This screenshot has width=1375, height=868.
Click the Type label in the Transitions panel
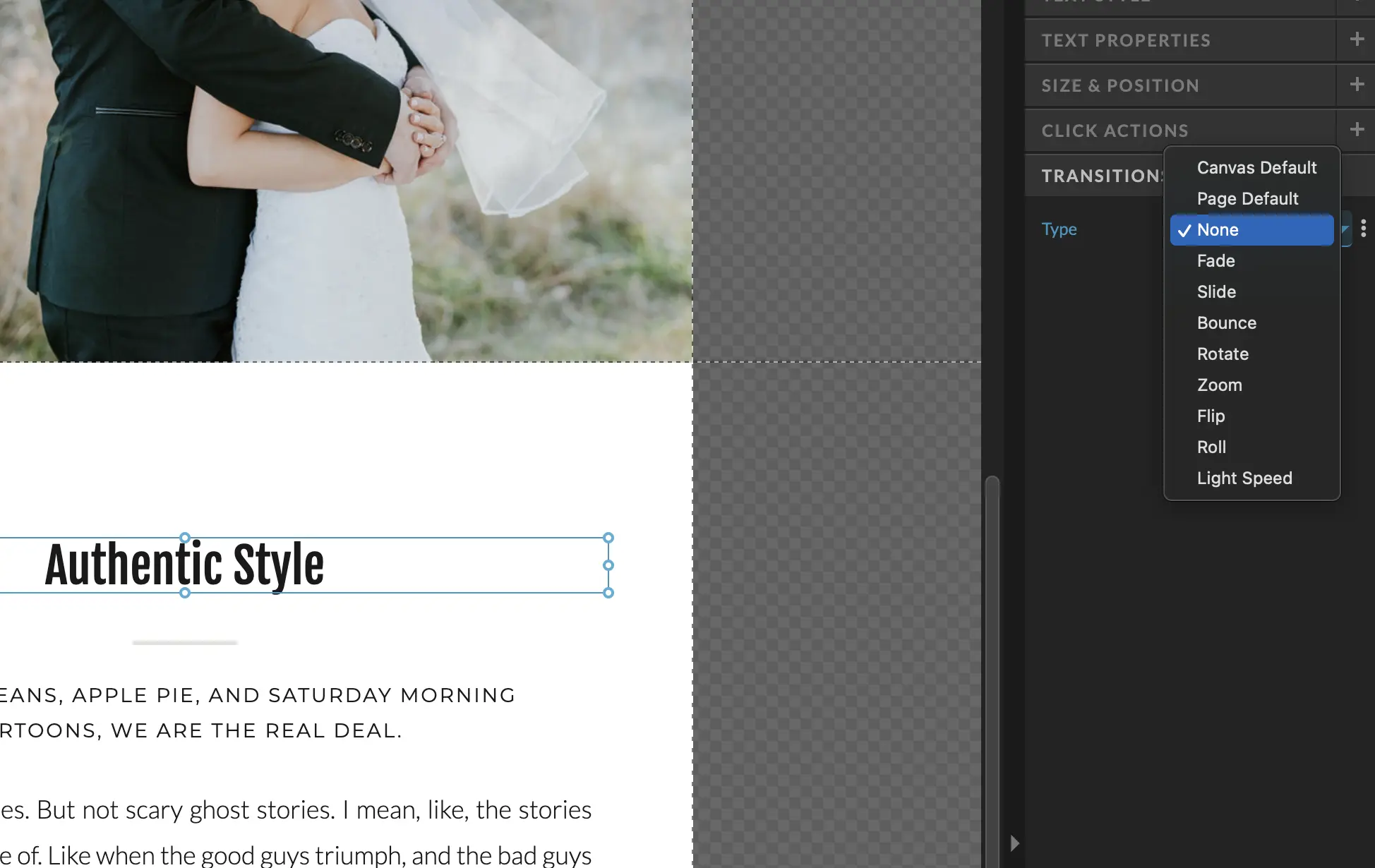(x=1059, y=229)
